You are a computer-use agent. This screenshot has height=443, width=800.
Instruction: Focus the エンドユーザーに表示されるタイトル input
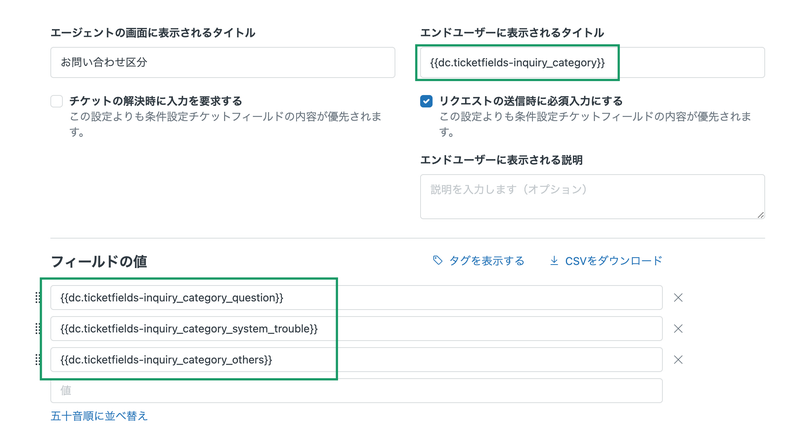tap(592, 62)
